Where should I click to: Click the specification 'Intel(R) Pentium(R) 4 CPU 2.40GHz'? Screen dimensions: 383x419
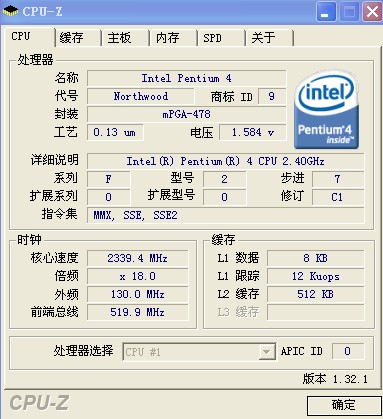(225, 161)
